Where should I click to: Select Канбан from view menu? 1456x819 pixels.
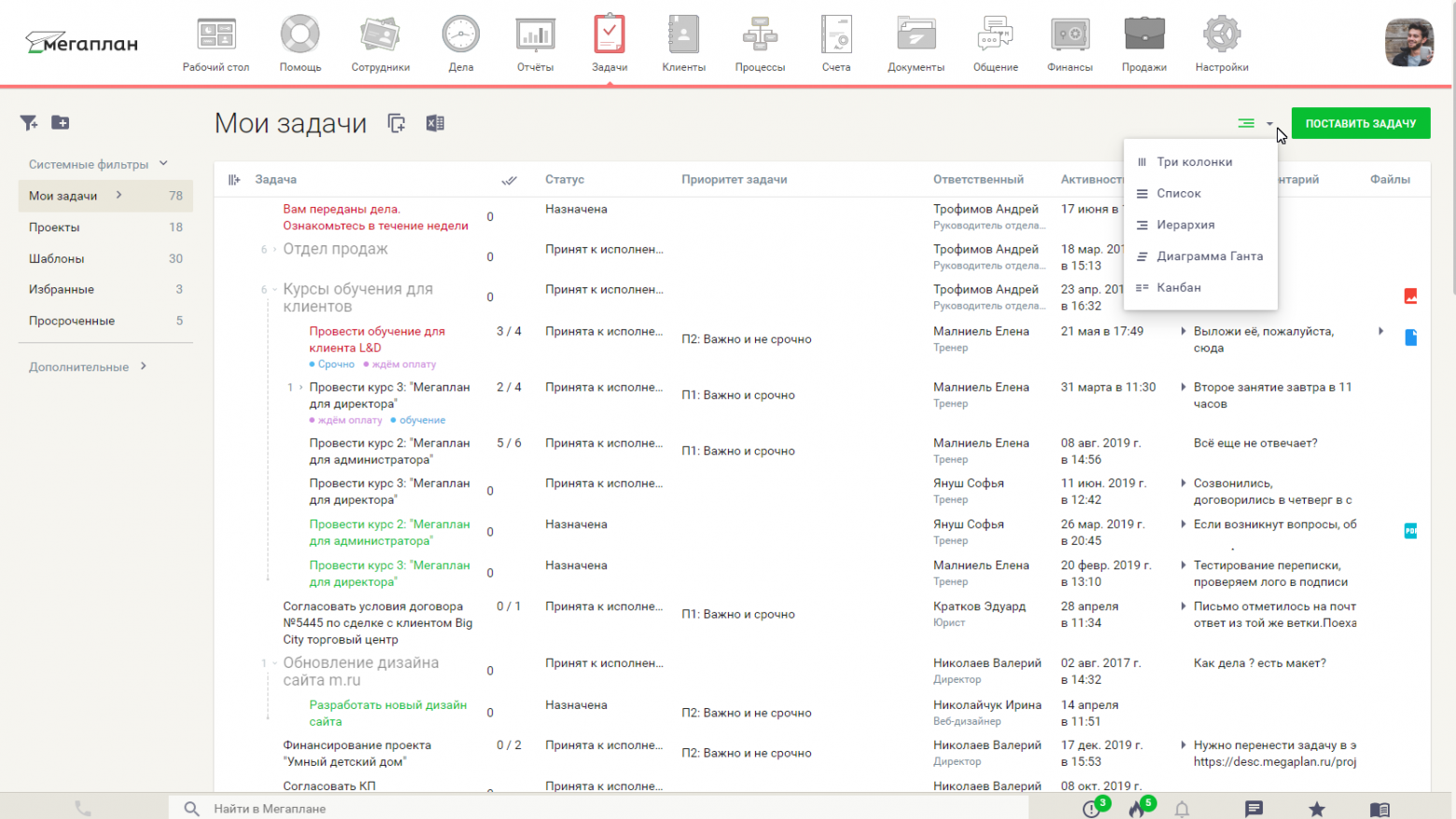coord(1178,287)
